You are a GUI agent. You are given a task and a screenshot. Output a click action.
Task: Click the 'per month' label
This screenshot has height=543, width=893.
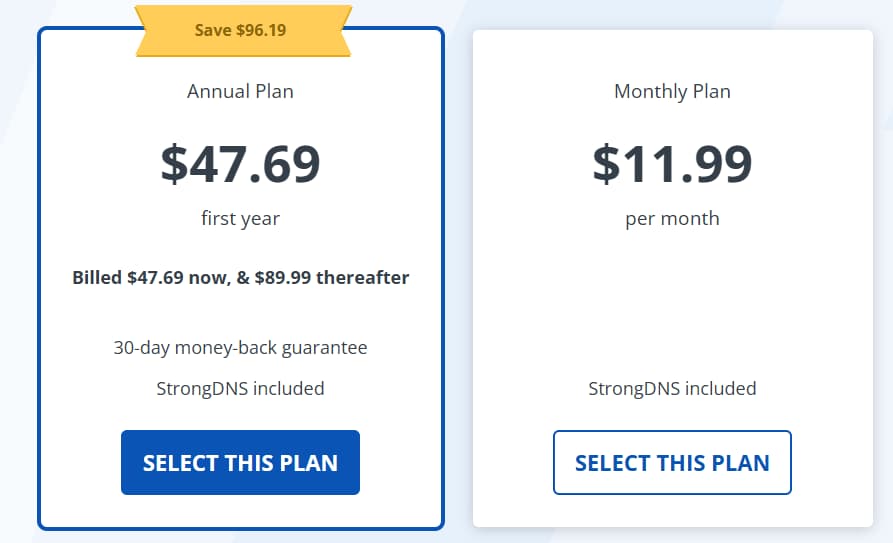click(x=672, y=218)
